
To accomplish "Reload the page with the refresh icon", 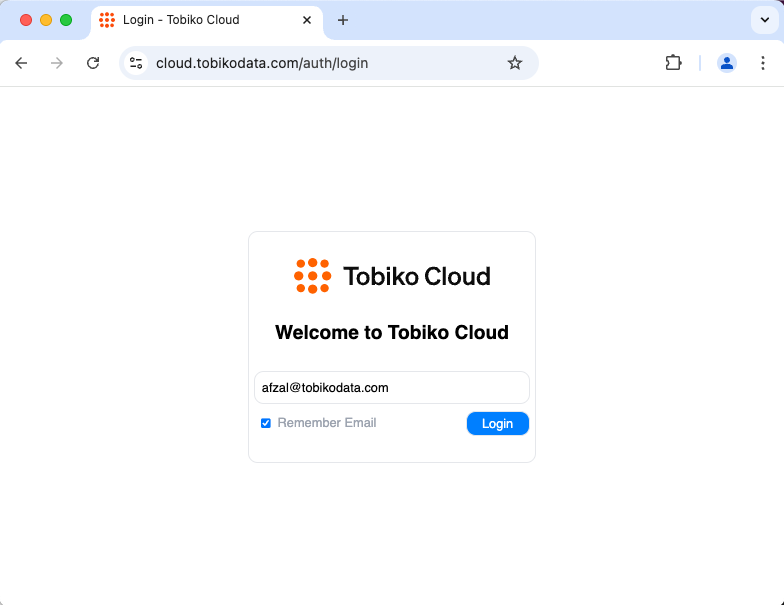I will [x=93, y=63].
